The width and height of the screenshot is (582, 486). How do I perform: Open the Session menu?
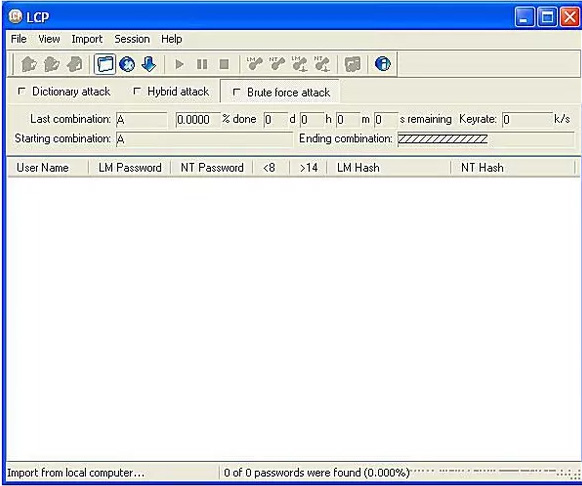(x=132, y=39)
